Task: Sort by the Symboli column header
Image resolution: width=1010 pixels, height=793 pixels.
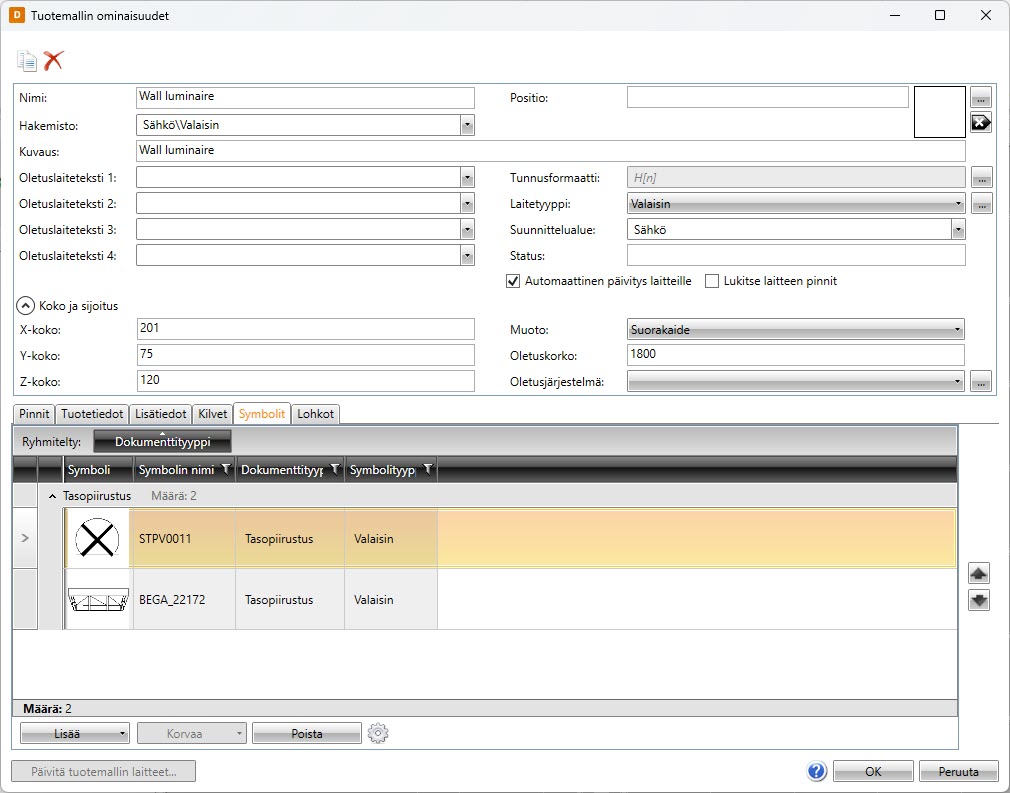Action: pos(98,470)
